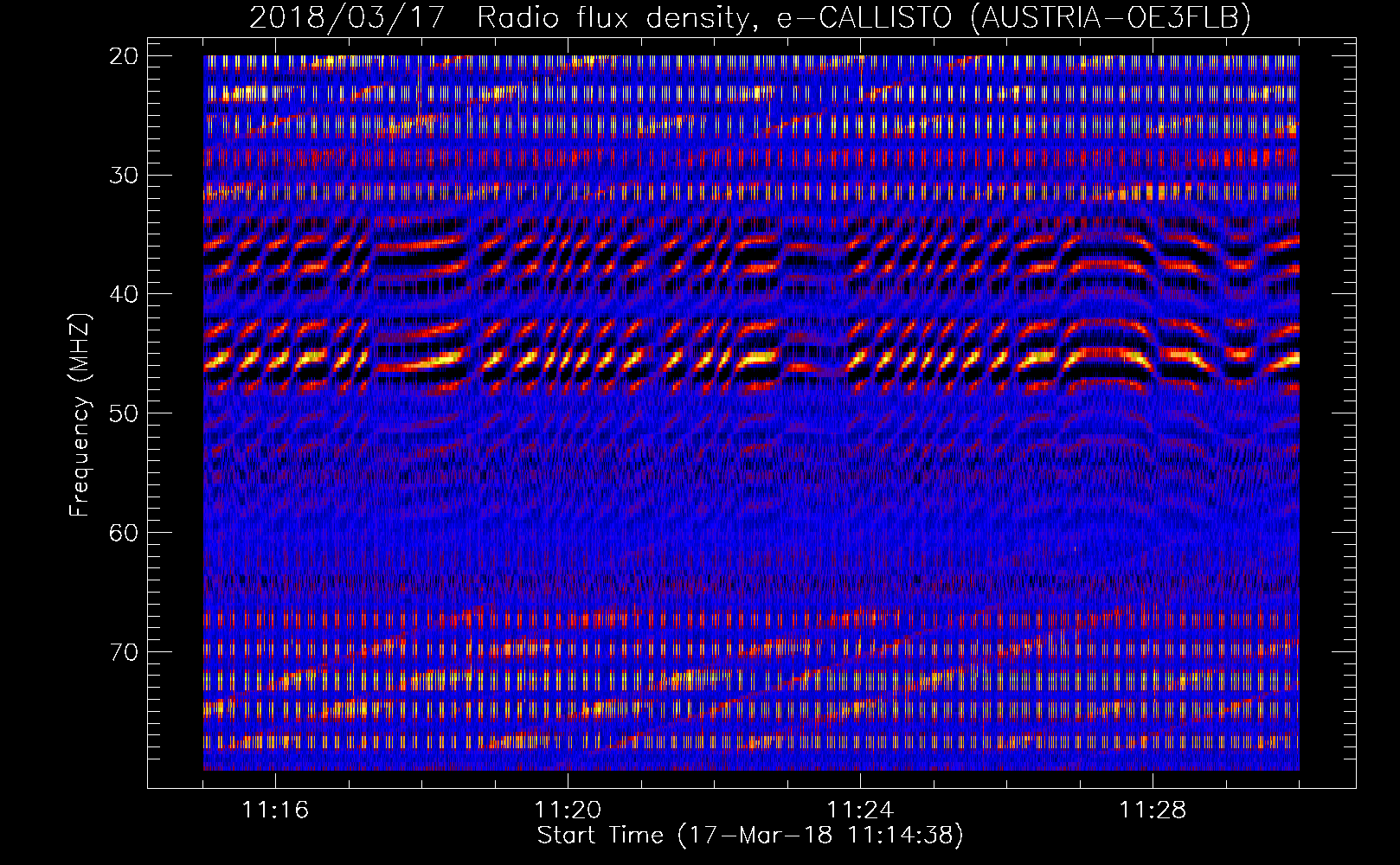Click the 11:16 time tick label
The image size is (1400, 865).
(x=275, y=811)
